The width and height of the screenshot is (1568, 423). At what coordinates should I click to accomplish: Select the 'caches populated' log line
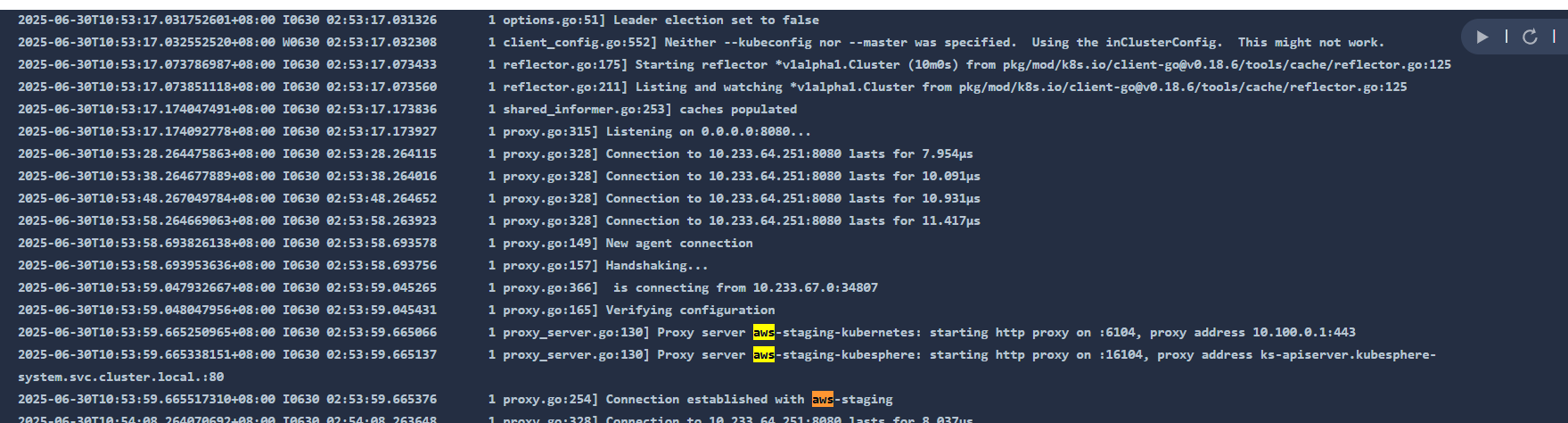(407, 109)
